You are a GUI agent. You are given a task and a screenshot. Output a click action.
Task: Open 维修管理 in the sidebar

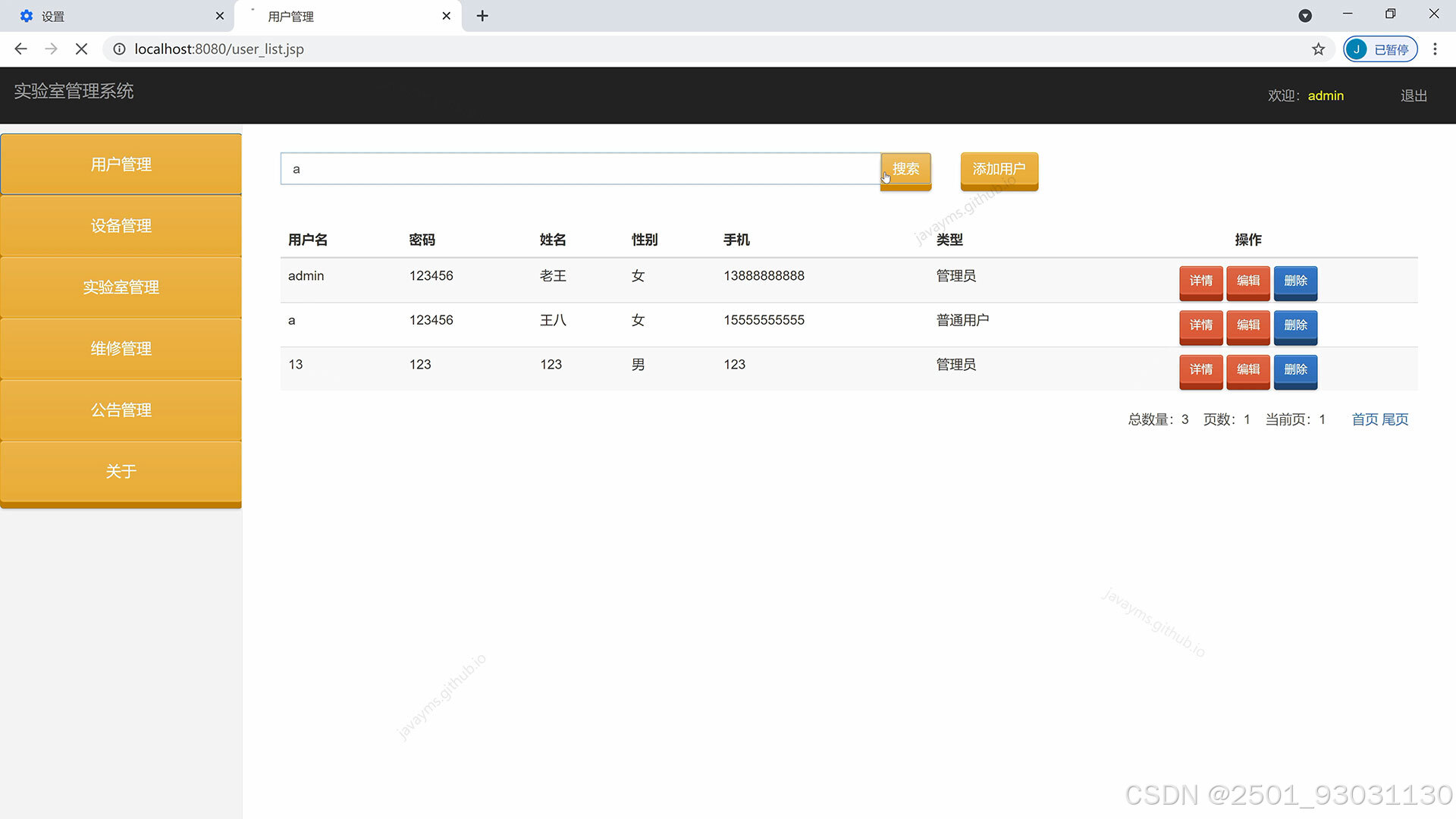tap(121, 349)
